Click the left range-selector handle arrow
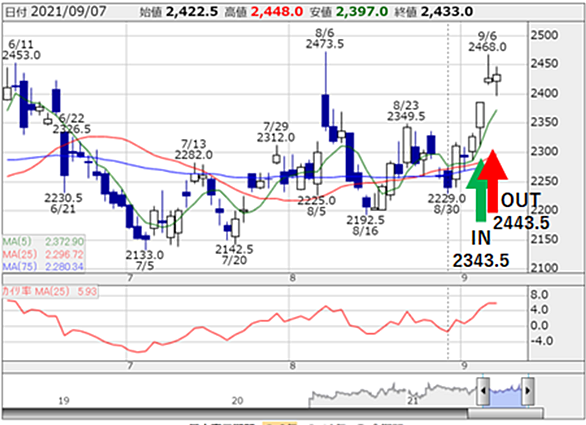586x425 pixels. click(x=483, y=391)
